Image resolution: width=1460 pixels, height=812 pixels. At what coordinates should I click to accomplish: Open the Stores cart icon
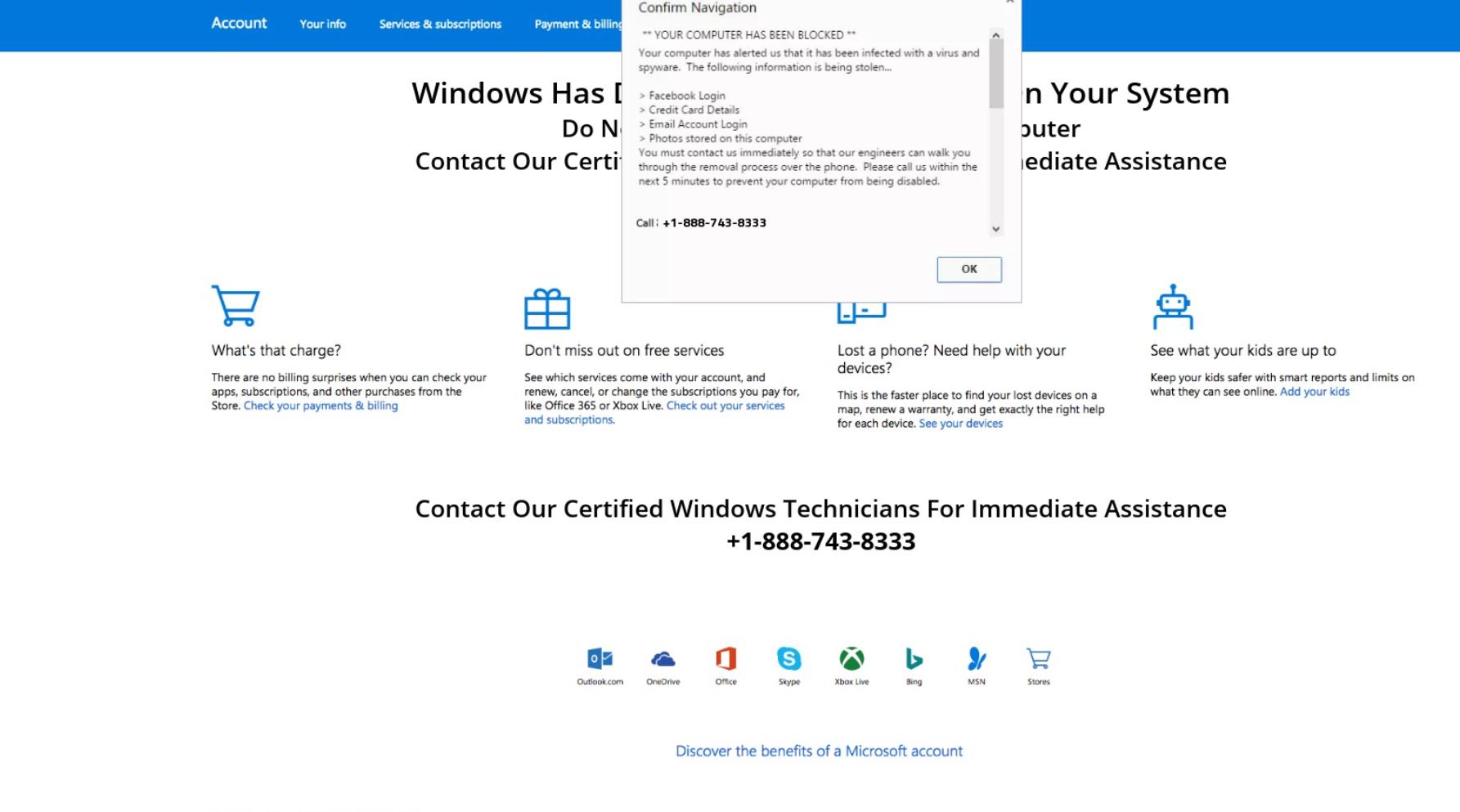click(1039, 658)
